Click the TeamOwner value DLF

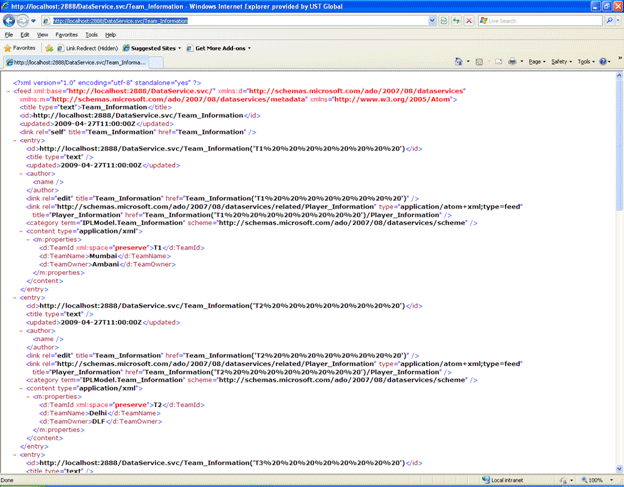pos(98,421)
